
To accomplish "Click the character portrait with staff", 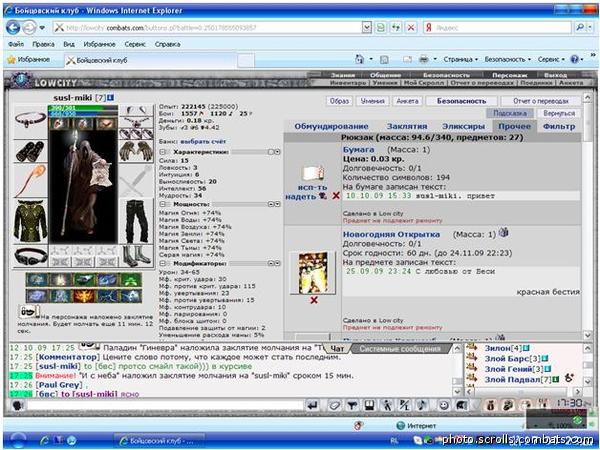I will pos(83,186).
